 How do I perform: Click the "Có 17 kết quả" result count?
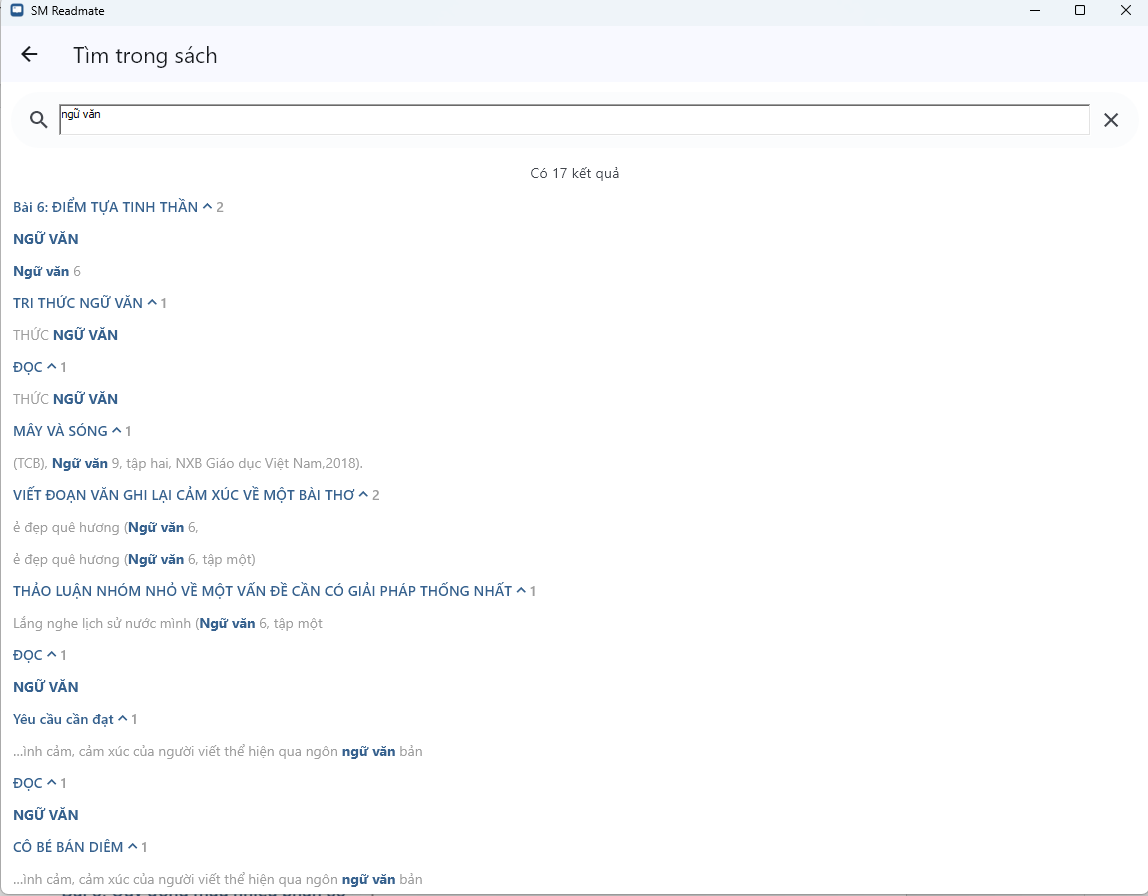(574, 173)
